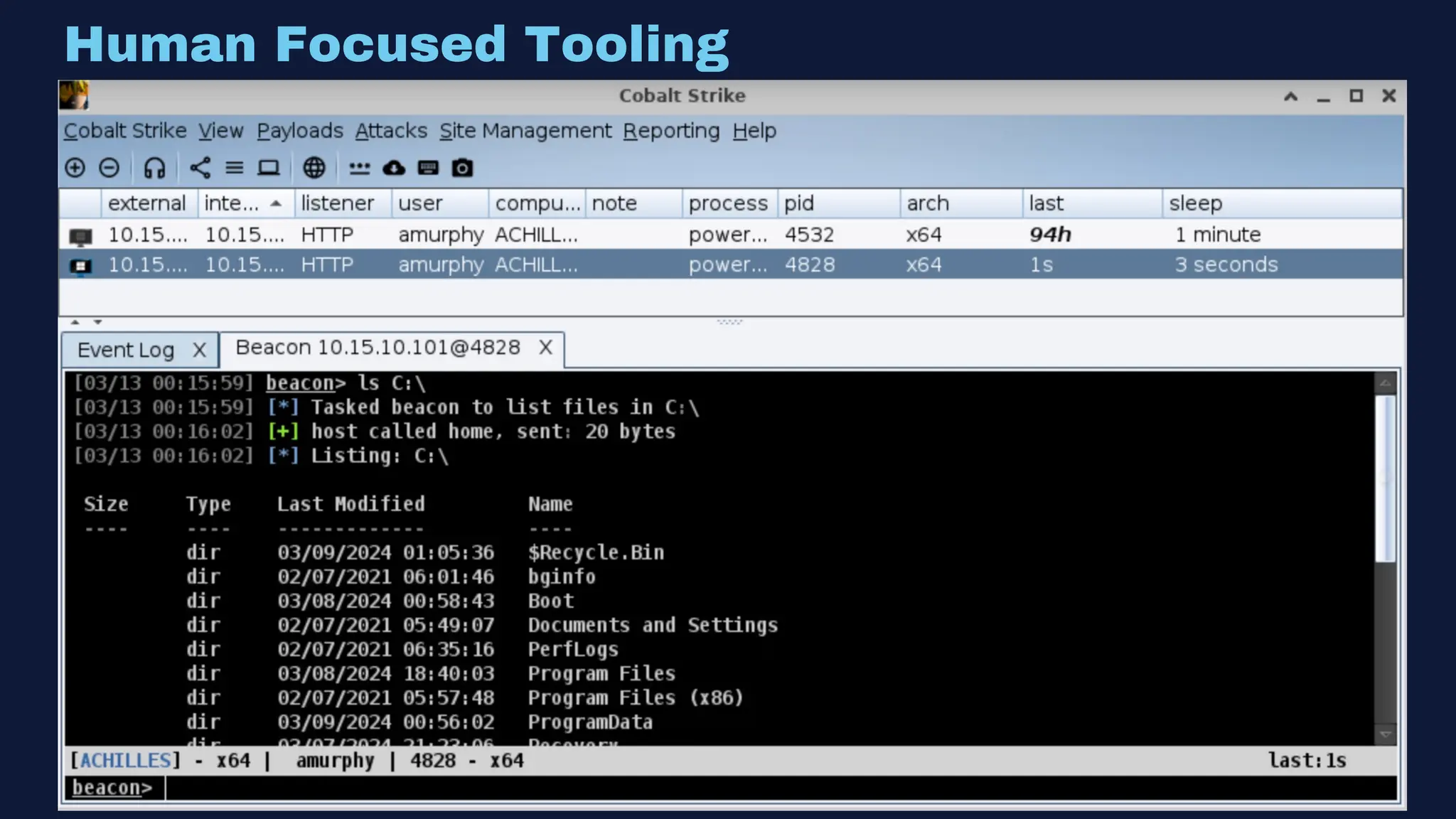Screen dimensions: 1456x819
Task: Click '$Recycle.Bin' in the directory listing
Action: [596, 552]
